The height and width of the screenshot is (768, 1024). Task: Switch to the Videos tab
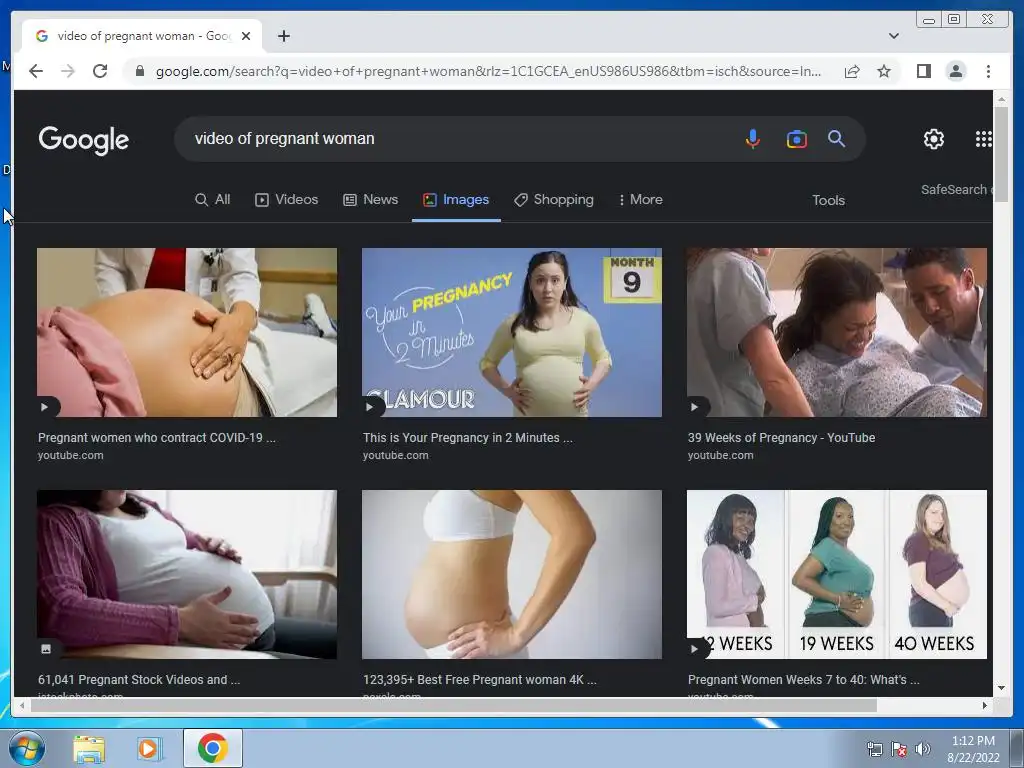click(x=287, y=199)
